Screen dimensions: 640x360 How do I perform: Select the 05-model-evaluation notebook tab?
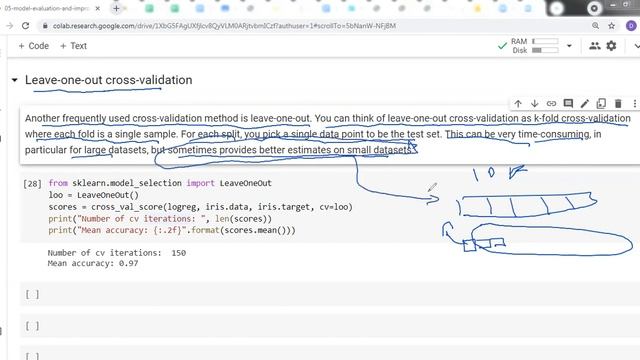[x=48, y=8]
